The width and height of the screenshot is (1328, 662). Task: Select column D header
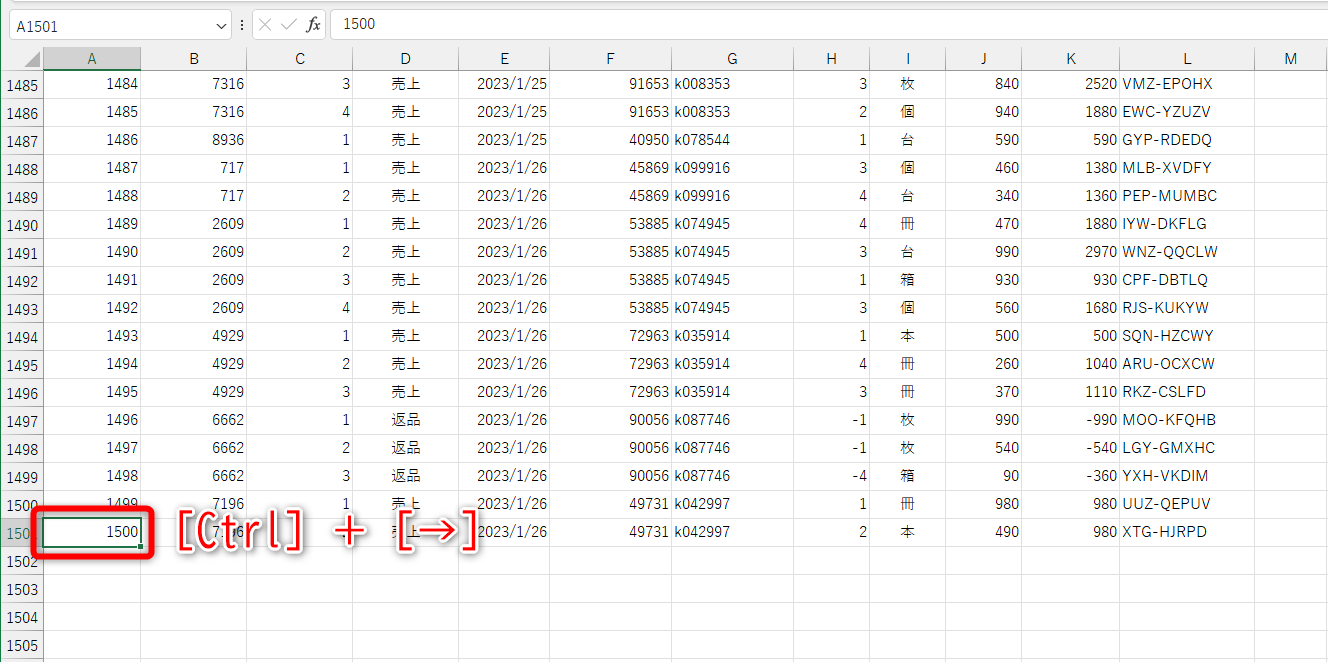[x=406, y=59]
